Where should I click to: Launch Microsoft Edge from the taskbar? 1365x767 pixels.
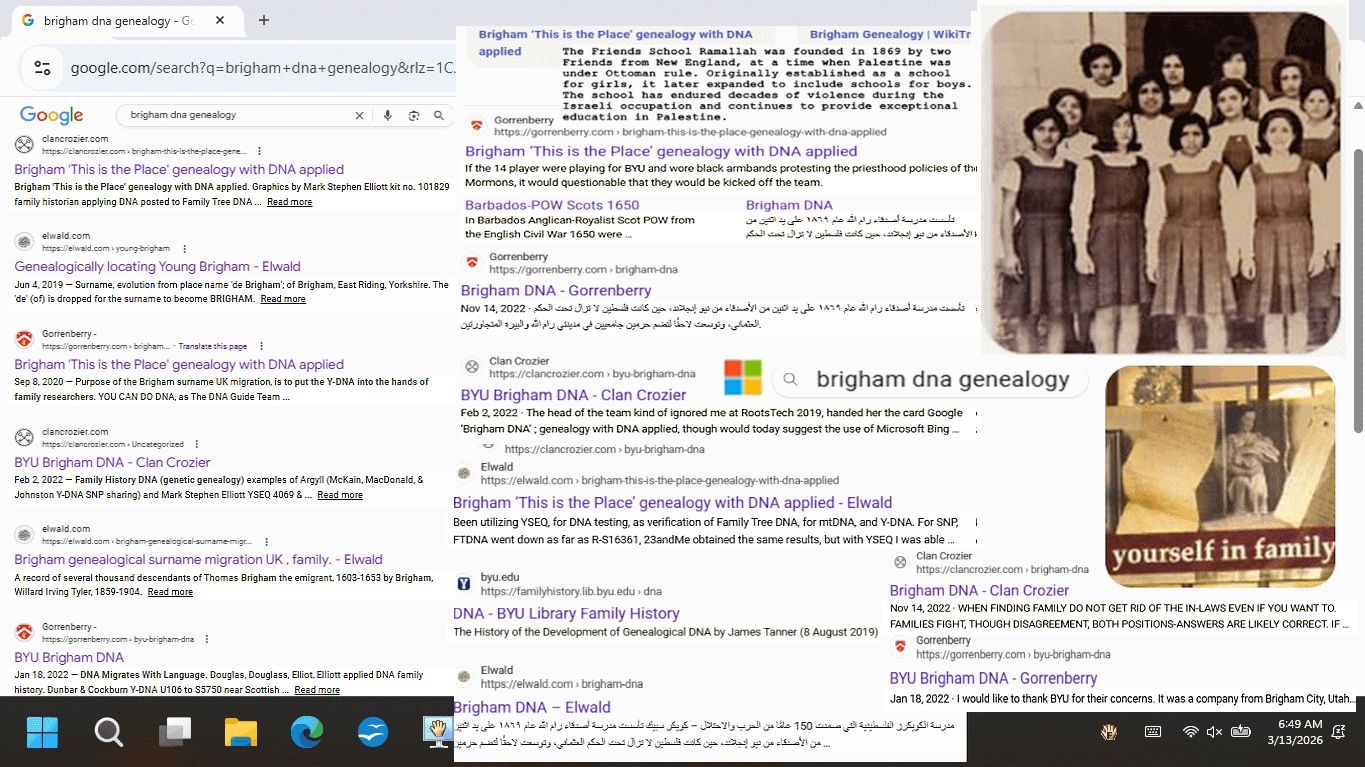[x=307, y=732]
